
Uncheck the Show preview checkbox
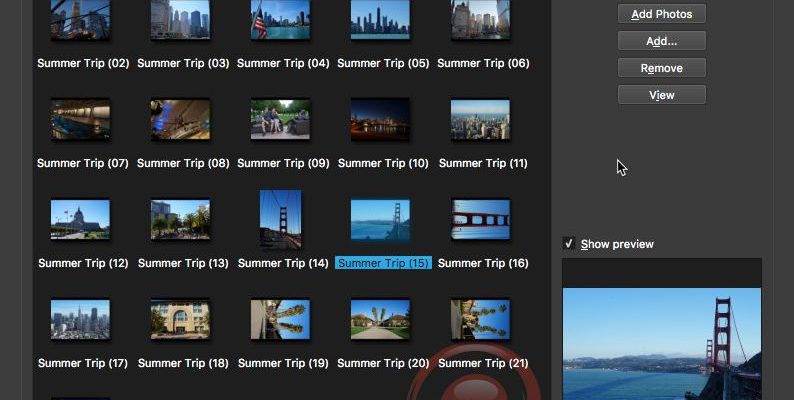pos(569,244)
